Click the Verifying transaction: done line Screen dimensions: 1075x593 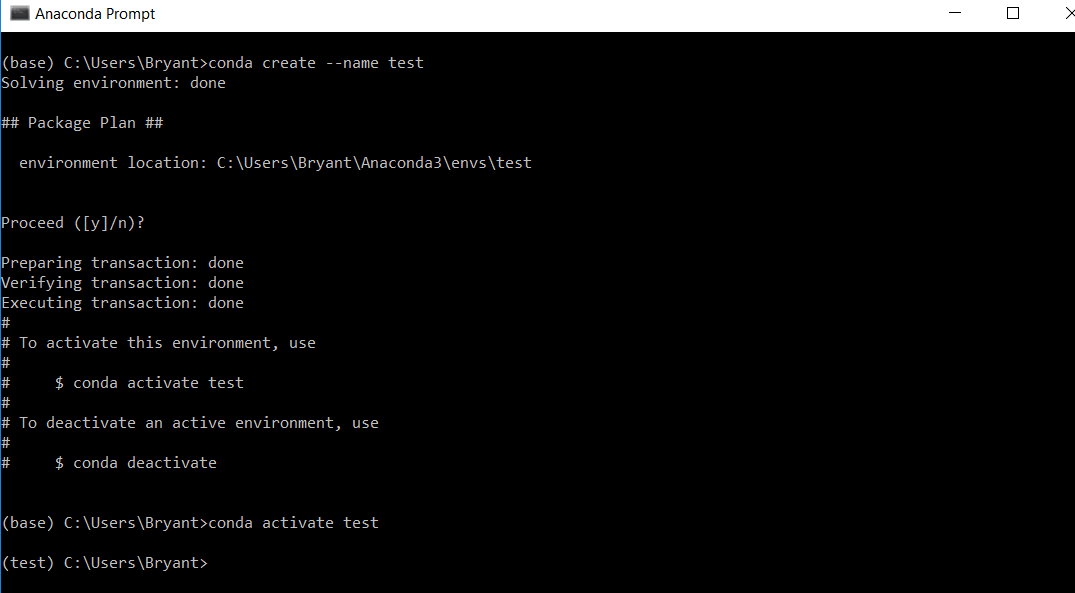coord(120,282)
